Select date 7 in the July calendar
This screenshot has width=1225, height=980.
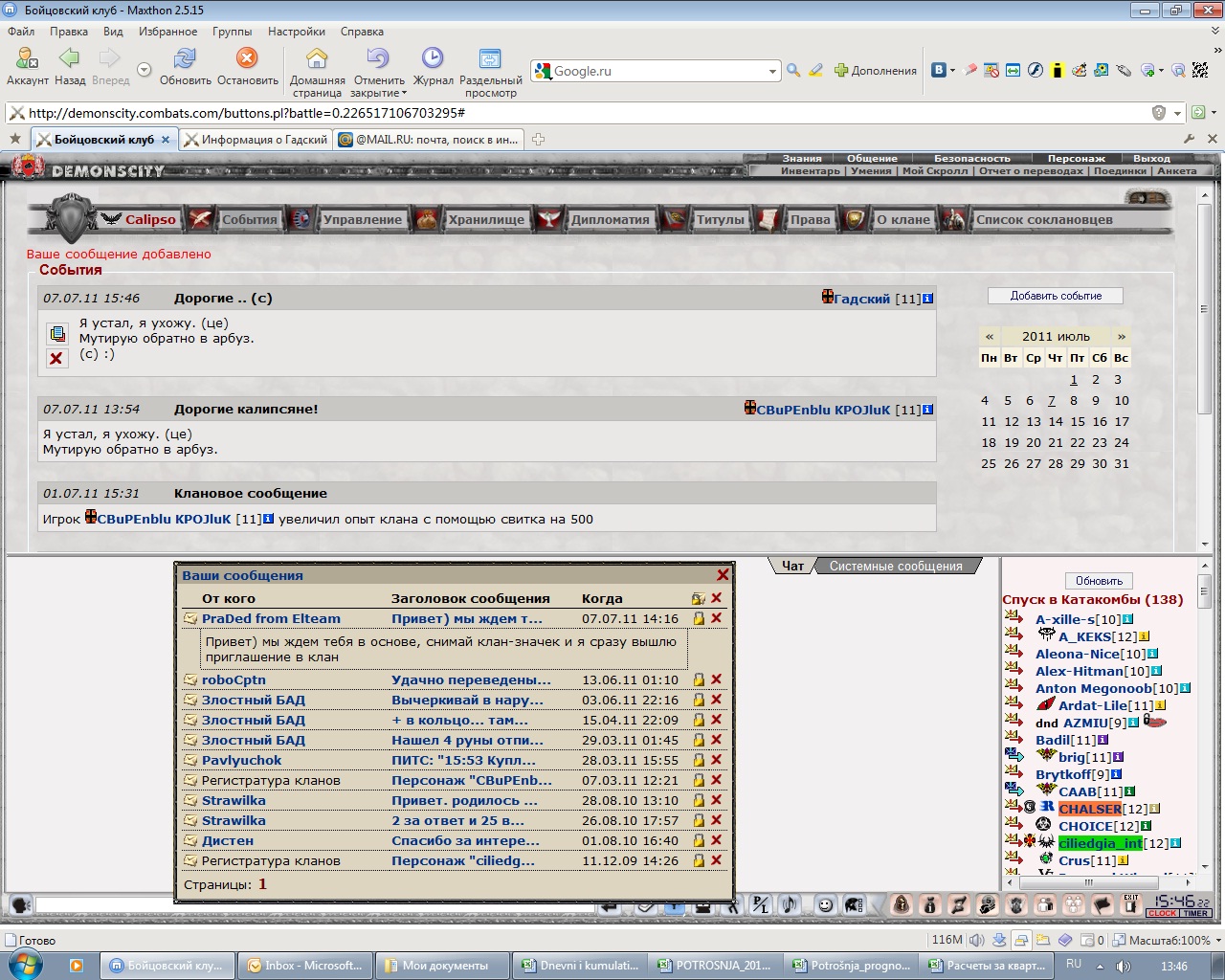tap(1052, 401)
